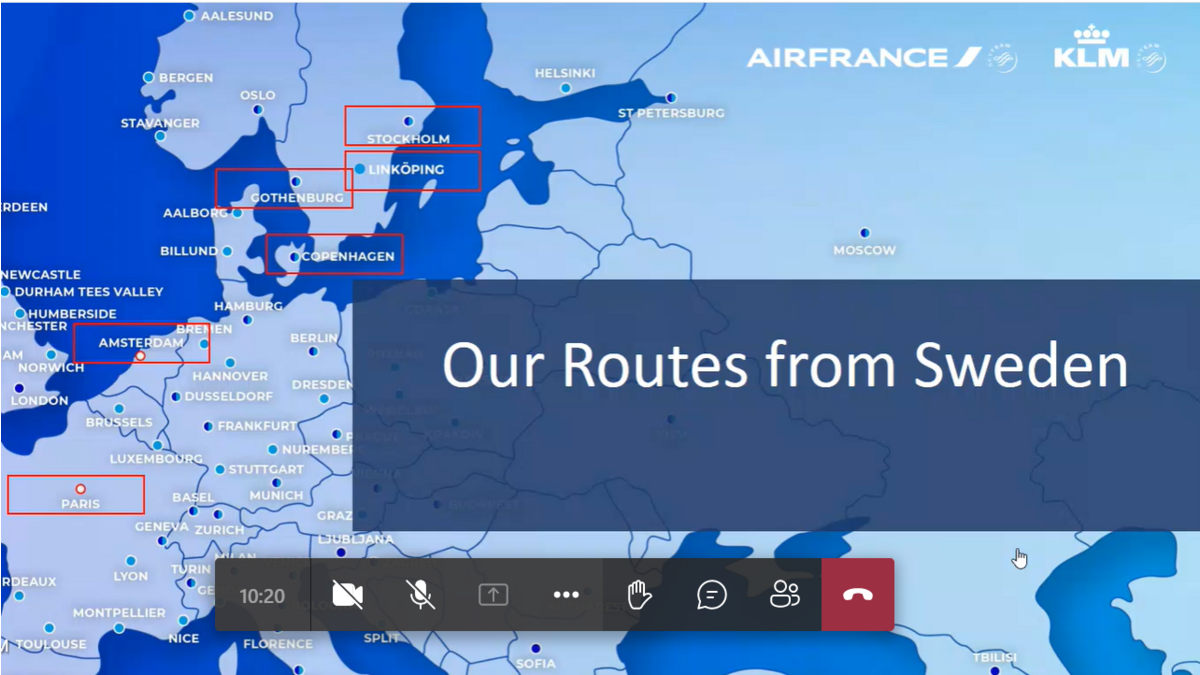
Task: Click the Gothenburg map marker
Action: pyautogui.click(x=296, y=181)
